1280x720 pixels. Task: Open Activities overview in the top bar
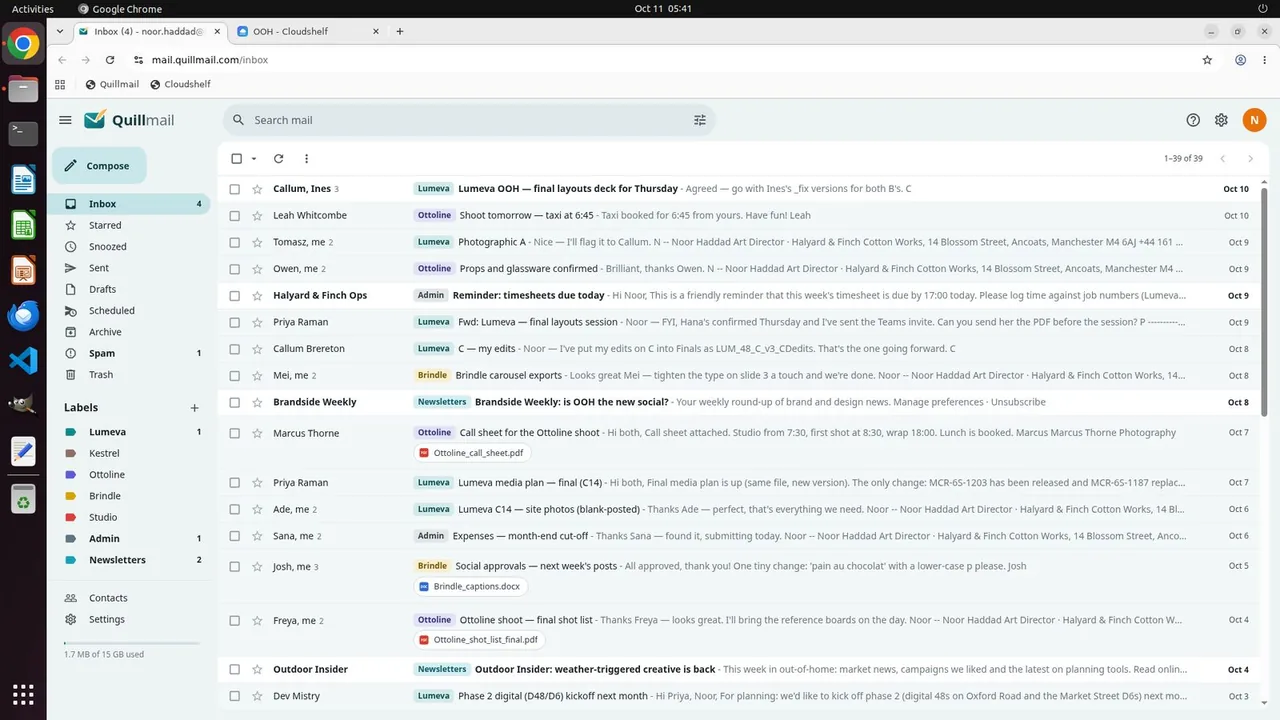33,9
